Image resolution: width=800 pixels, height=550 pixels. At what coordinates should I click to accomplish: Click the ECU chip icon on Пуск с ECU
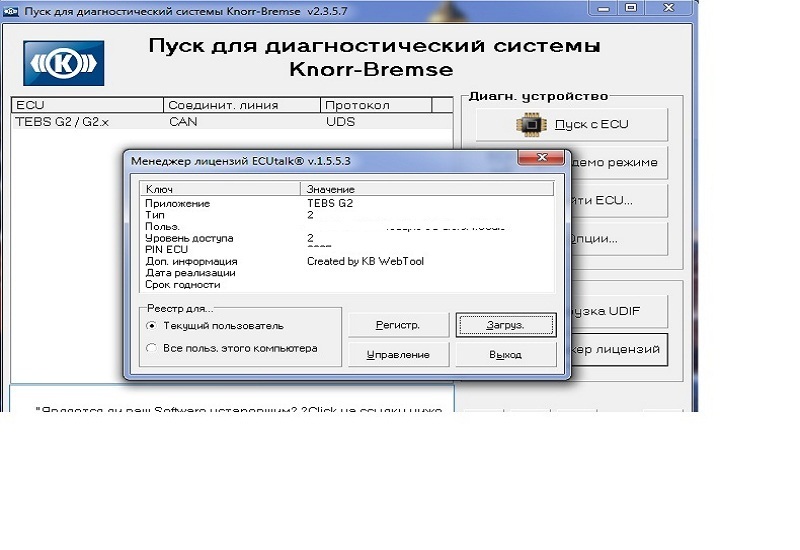click(531, 124)
